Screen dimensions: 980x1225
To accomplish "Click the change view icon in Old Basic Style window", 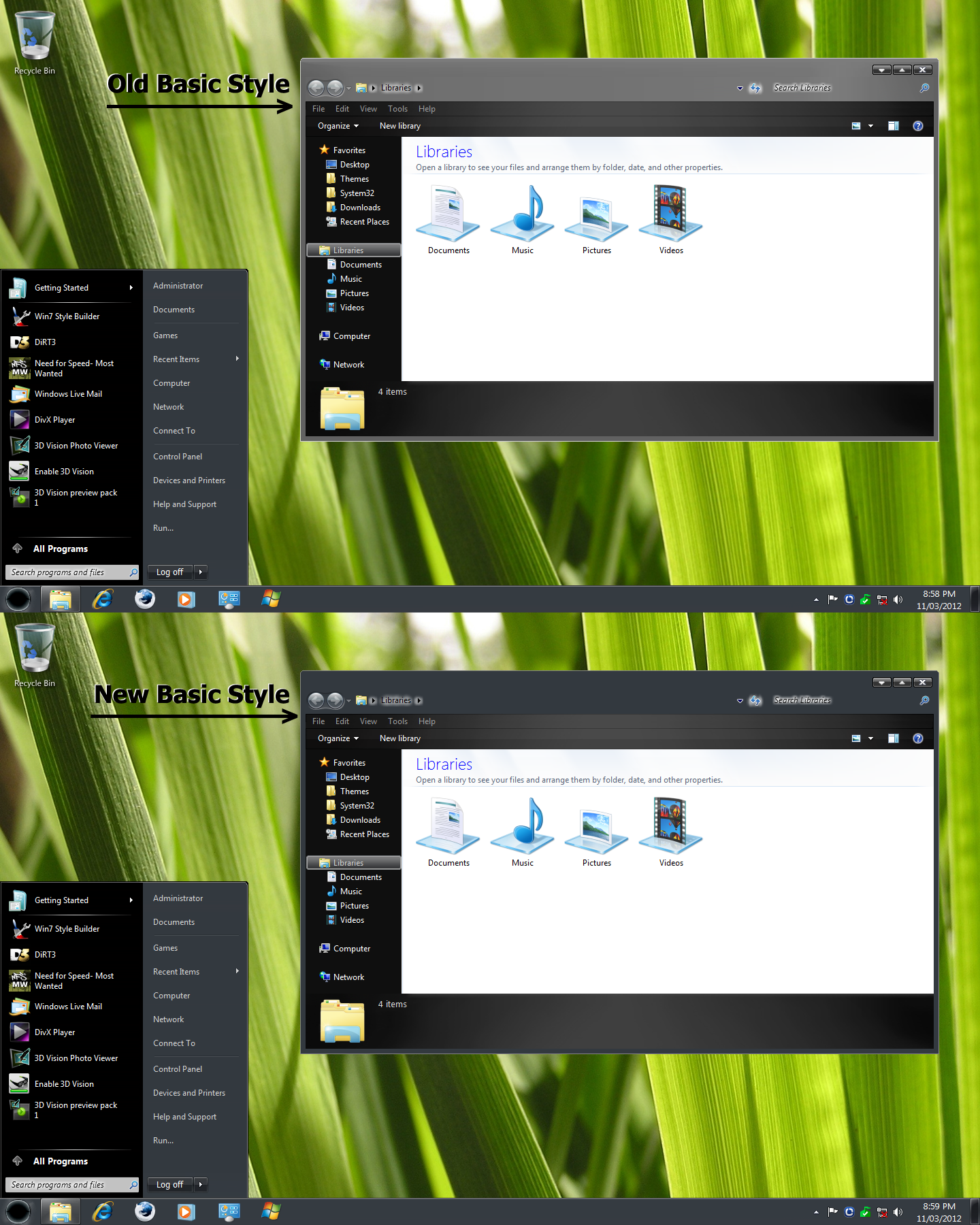I will [x=856, y=126].
